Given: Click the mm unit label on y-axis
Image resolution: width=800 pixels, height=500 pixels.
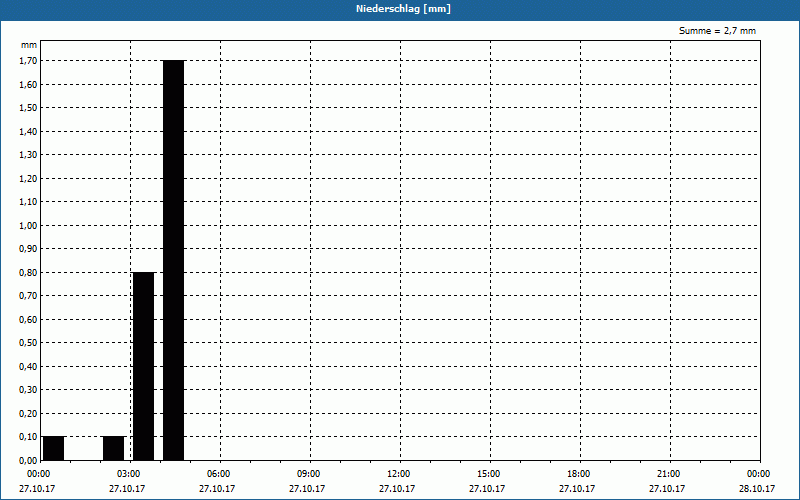Looking at the screenshot, I should [x=29, y=45].
